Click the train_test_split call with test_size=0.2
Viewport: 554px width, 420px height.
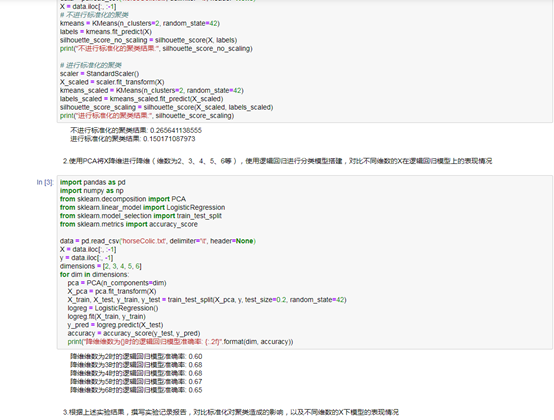[207, 300]
